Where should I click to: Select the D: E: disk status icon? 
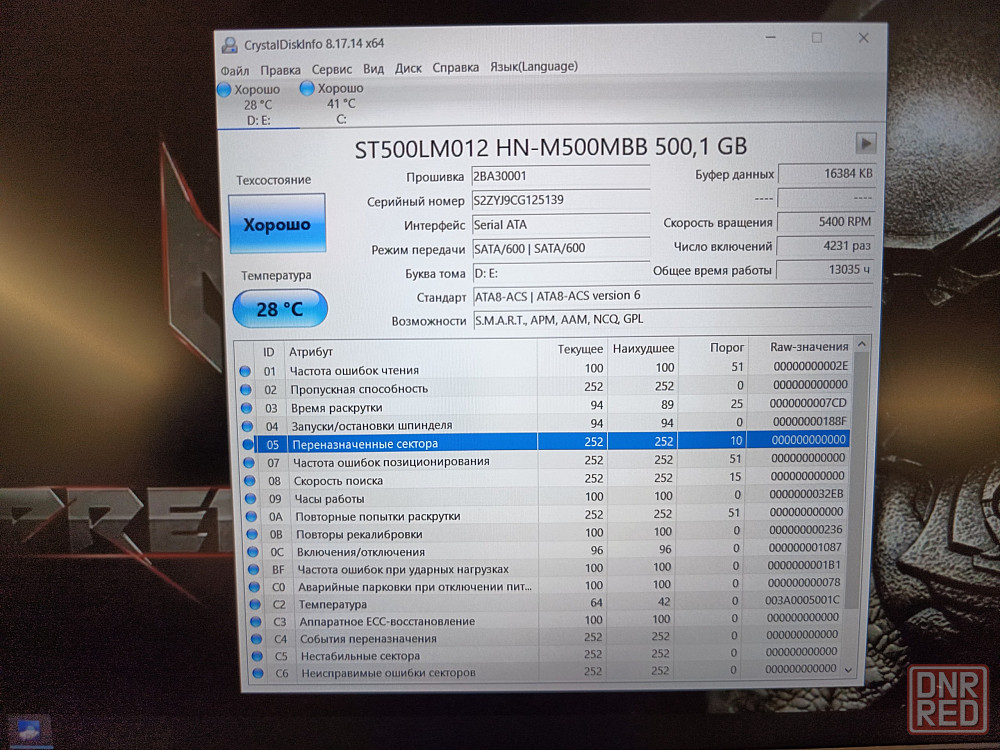(224, 89)
